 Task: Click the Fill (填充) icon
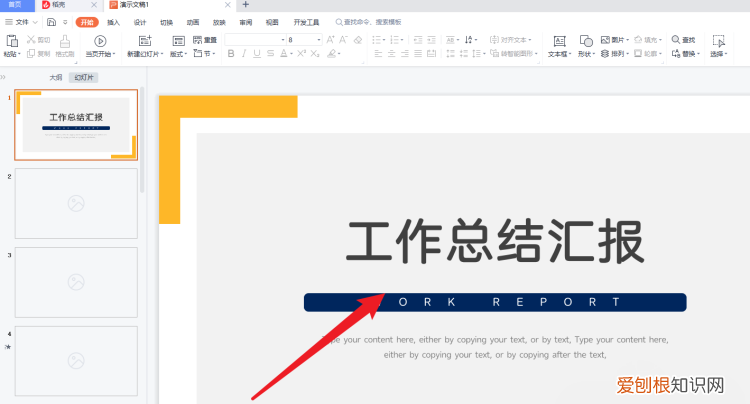coord(638,40)
